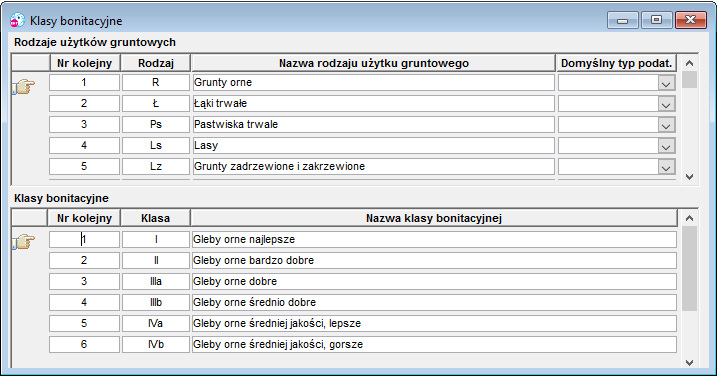Open tax type dropdown for Grunty orne
Screen dimensions: 718x376
666,83
